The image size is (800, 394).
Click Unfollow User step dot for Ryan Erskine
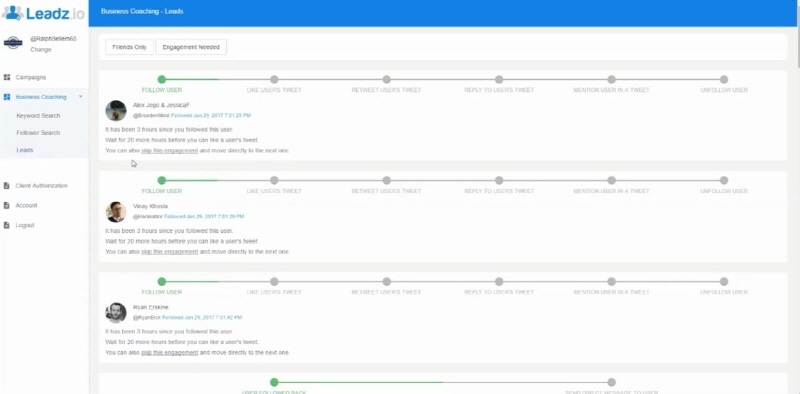coord(723,281)
